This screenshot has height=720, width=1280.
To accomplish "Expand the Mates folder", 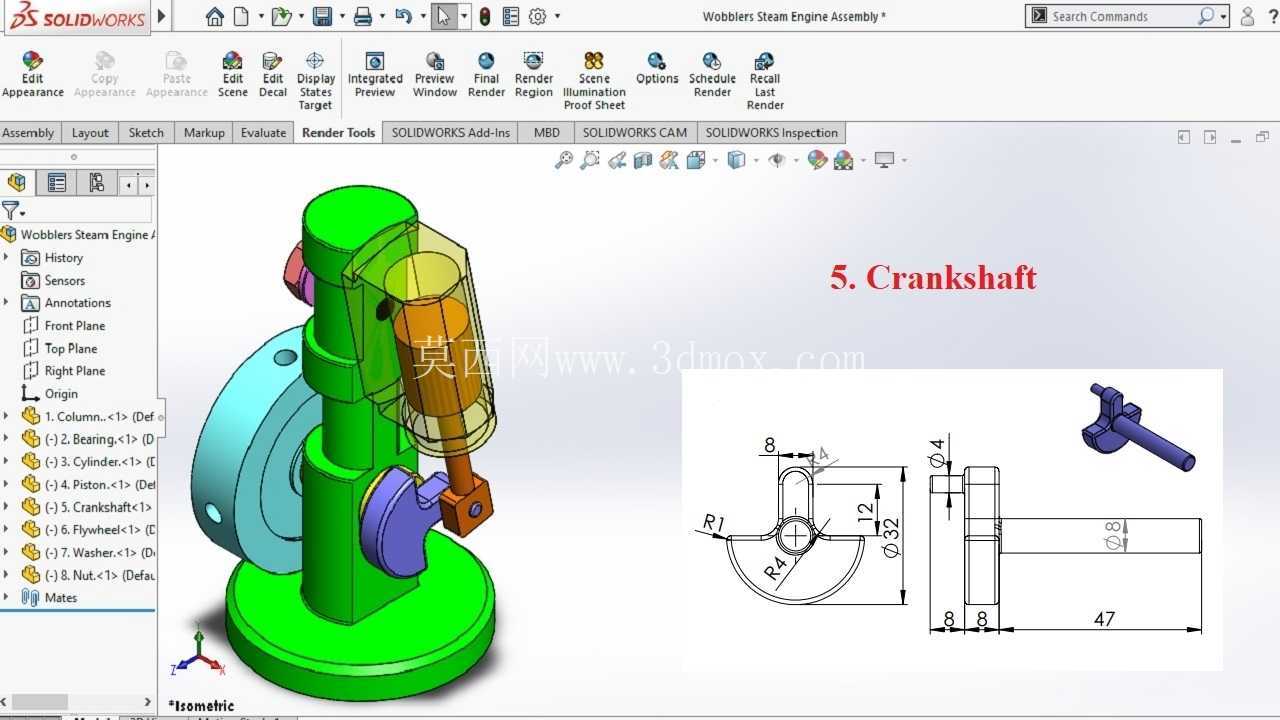I will click(6, 597).
